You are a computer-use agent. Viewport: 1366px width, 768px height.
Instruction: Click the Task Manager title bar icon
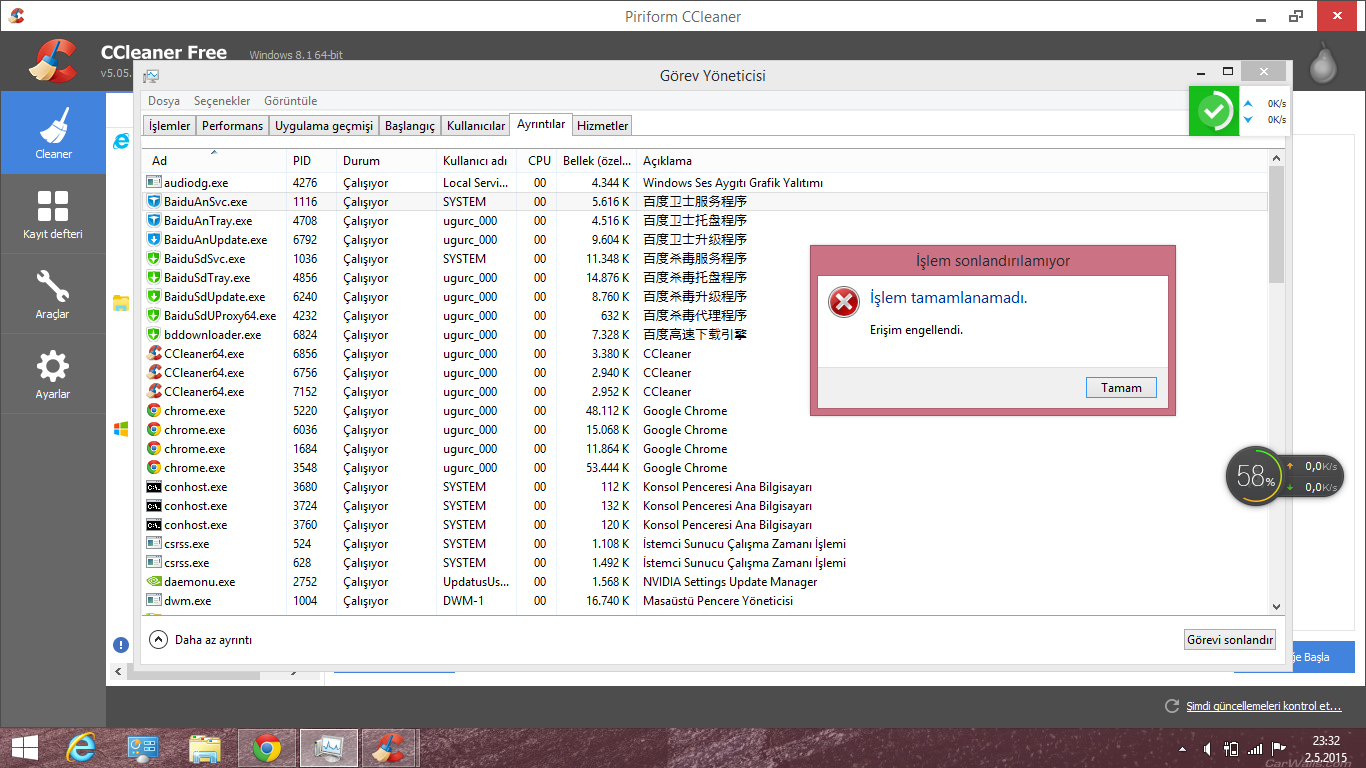pos(151,76)
